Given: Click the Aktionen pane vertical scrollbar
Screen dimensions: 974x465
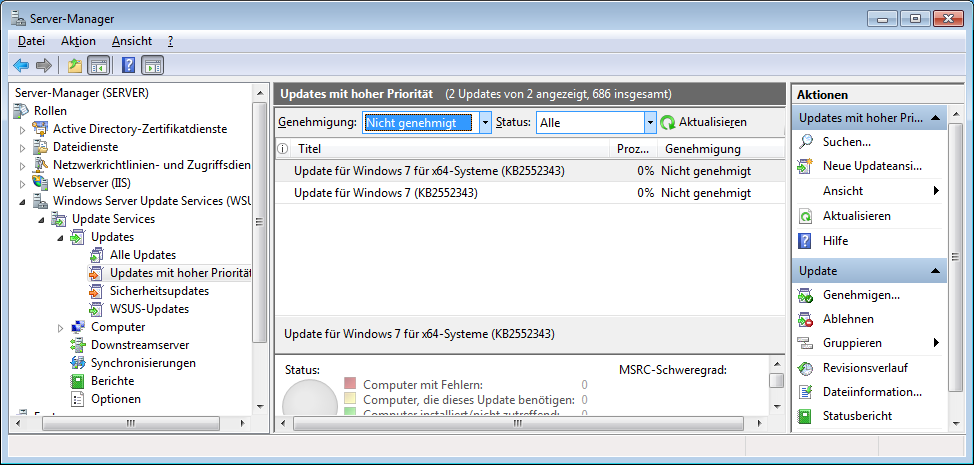Looking at the screenshot, I should click(956, 257).
